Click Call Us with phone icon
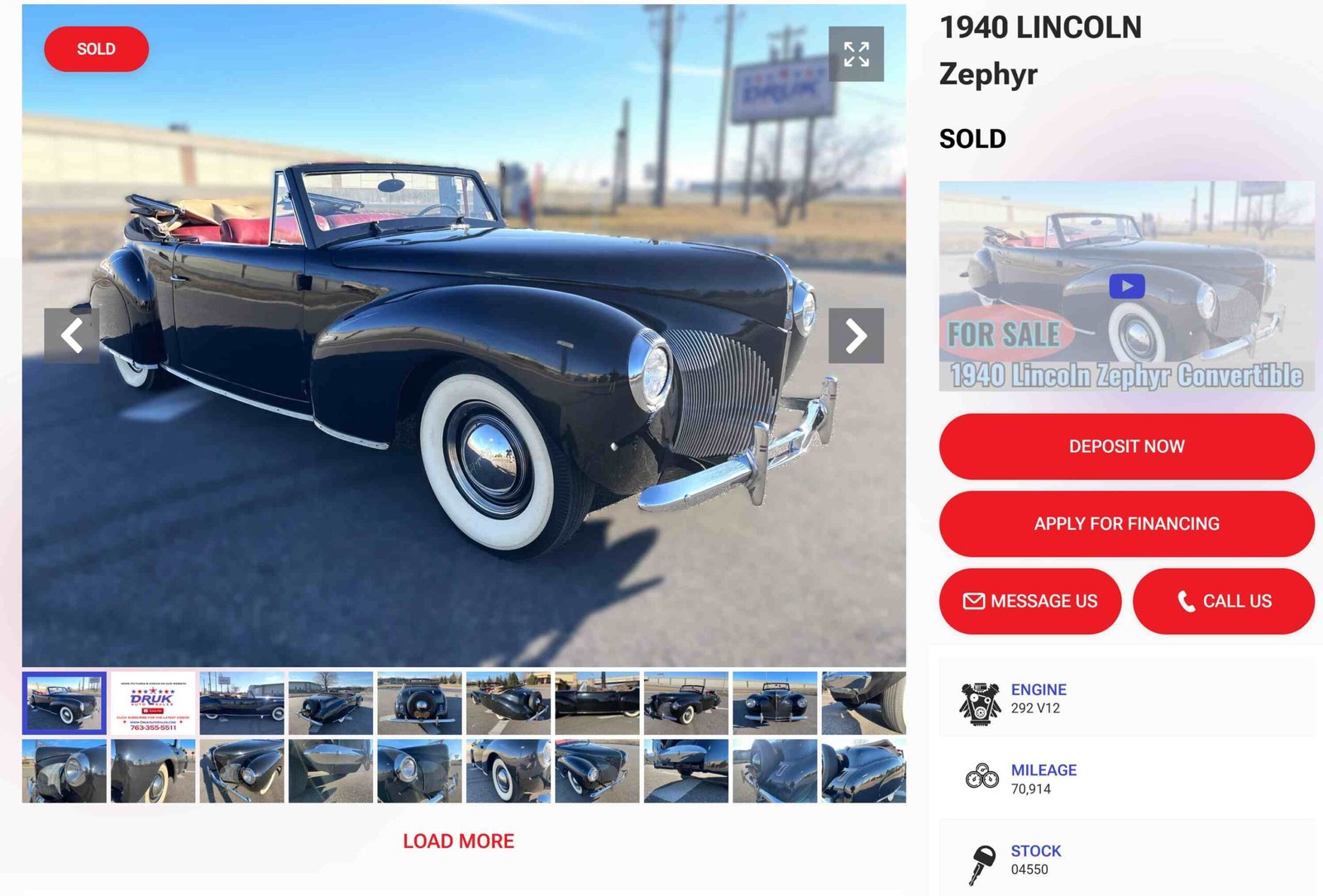 [x=1223, y=601]
